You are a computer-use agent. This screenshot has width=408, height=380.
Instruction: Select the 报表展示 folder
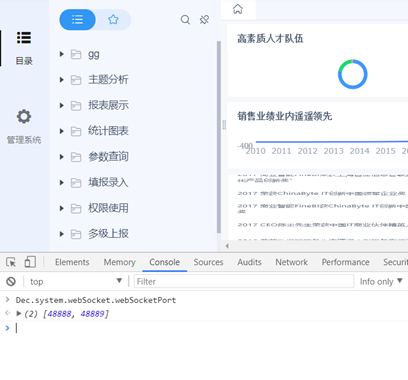tap(108, 105)
